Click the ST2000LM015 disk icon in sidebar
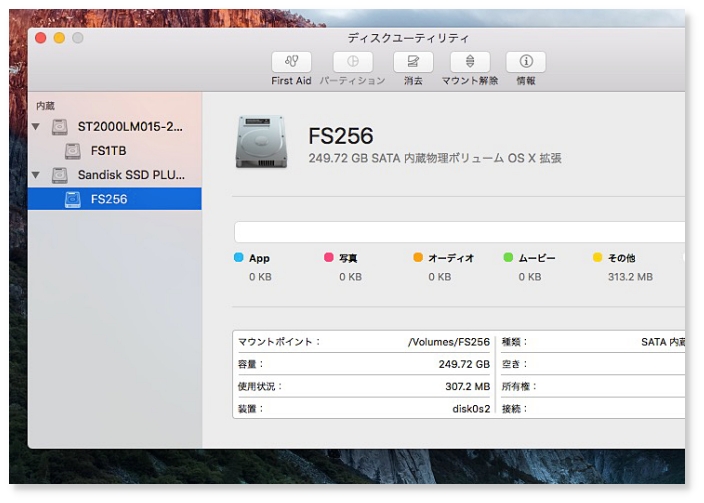This screenshot has height=503, width=704. coord(61,127)
